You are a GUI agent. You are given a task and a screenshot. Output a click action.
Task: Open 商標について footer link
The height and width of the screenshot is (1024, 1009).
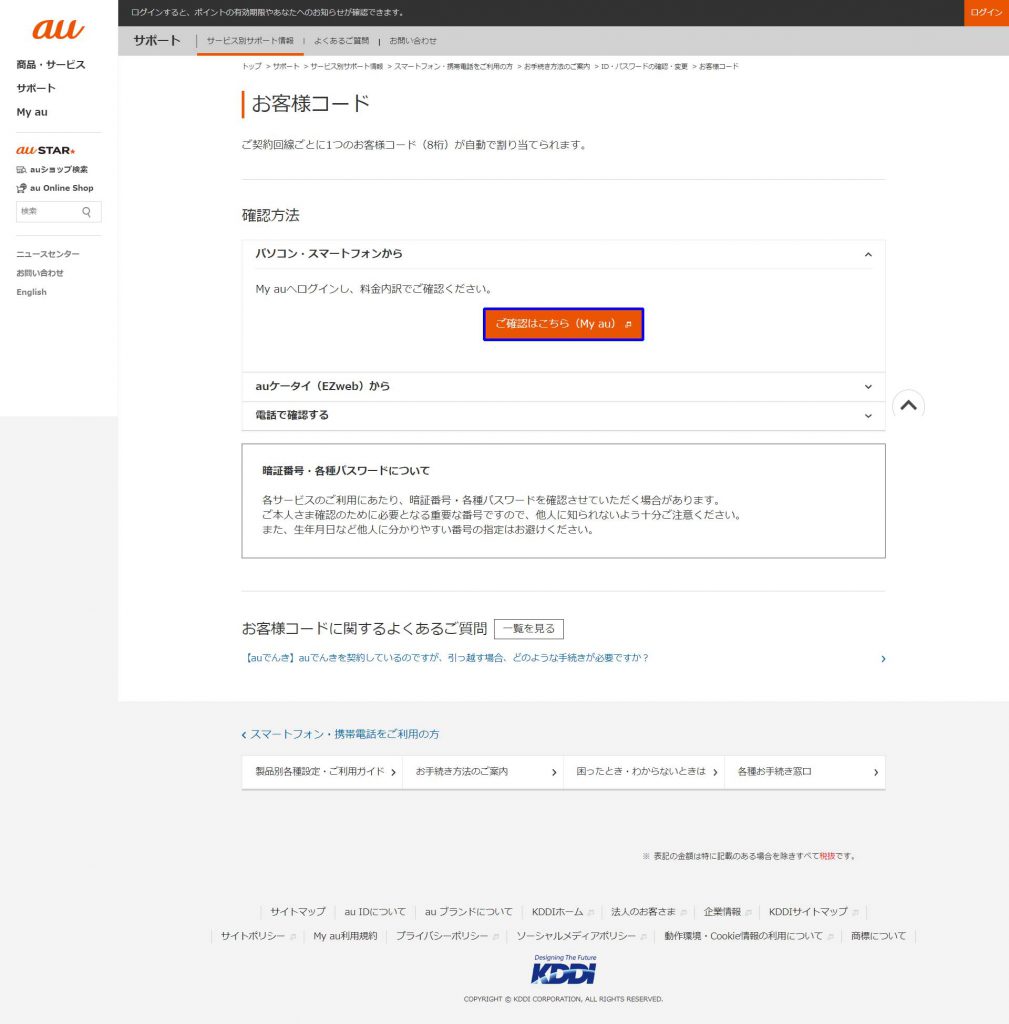878,936
